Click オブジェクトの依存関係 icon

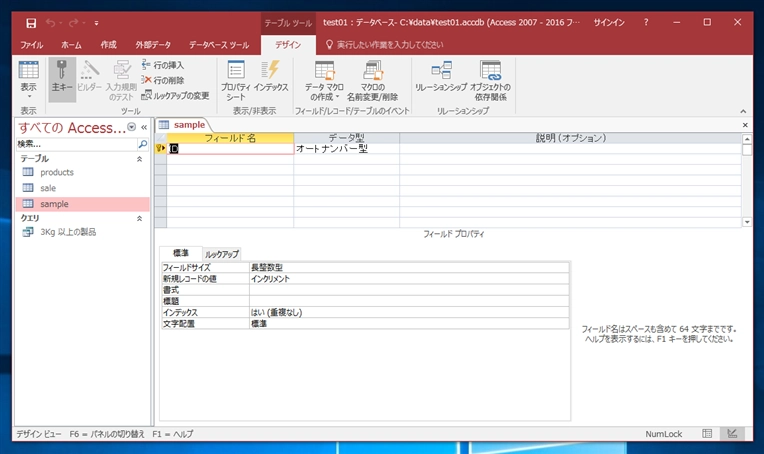coord(491,70)
